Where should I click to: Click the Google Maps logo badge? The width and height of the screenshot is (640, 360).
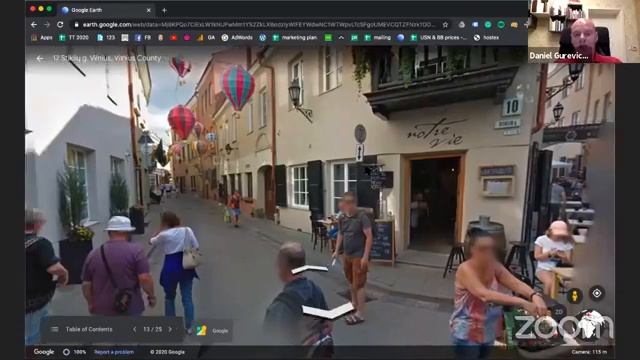[x=201, y=330]
